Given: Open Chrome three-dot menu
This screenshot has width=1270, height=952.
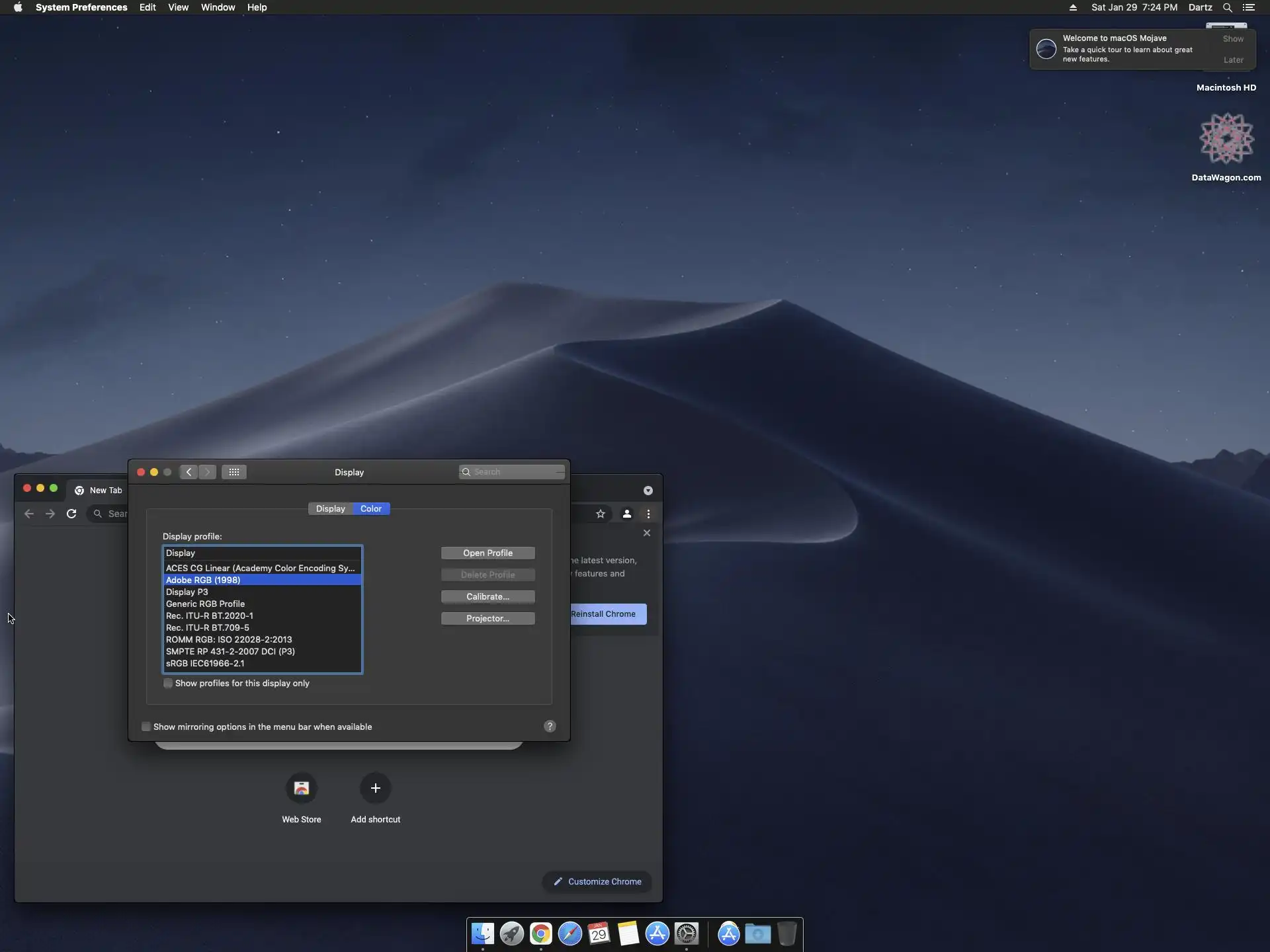Looking at the screenshot, I should [x=648, y=514].
